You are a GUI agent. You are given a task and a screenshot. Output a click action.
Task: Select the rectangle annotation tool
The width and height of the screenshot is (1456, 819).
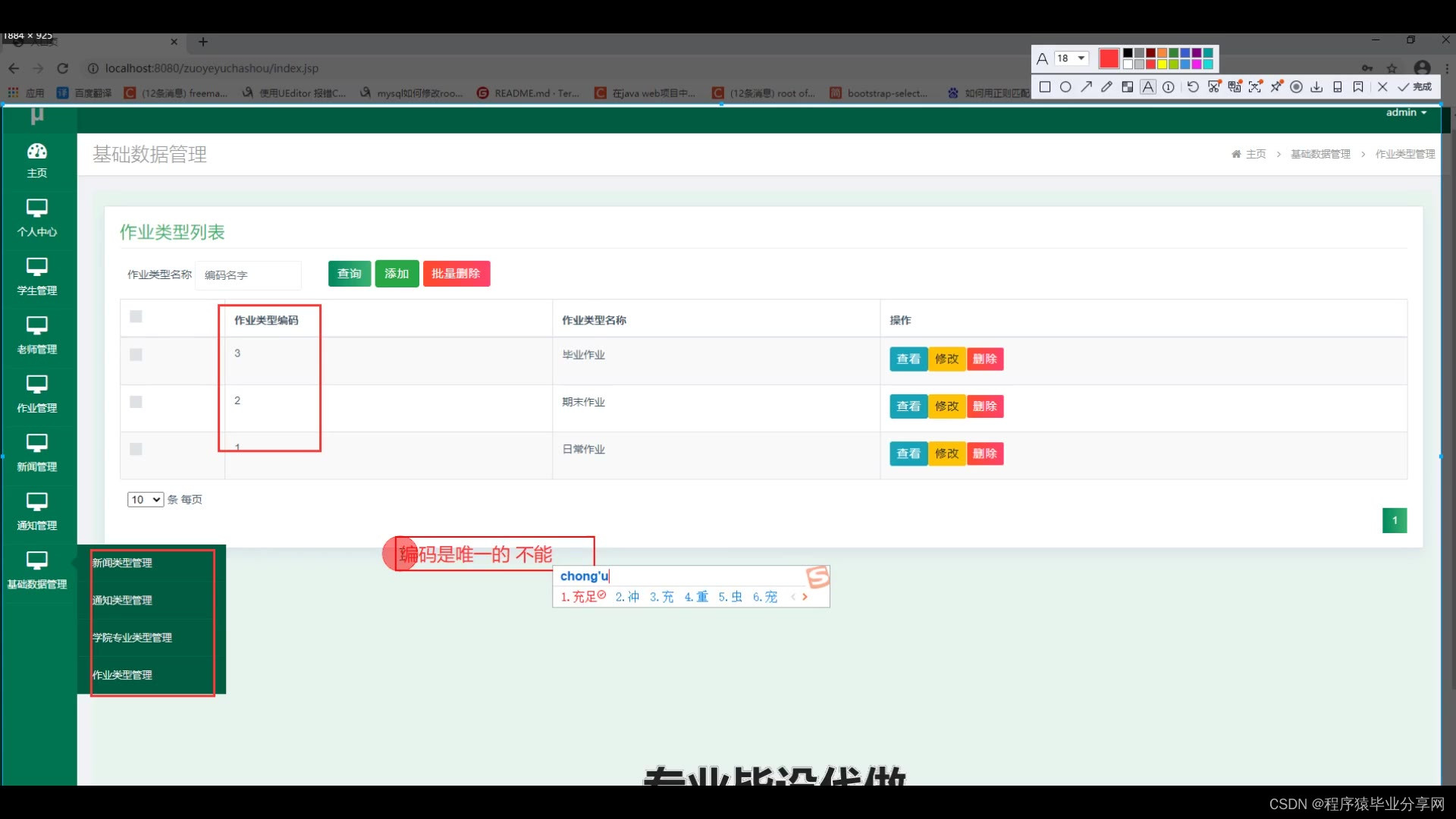click(x=1045, y=87)
